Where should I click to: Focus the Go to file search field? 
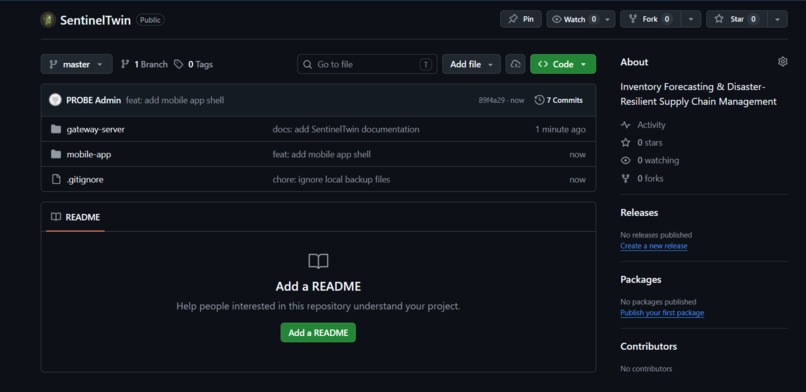pos(367,64)
